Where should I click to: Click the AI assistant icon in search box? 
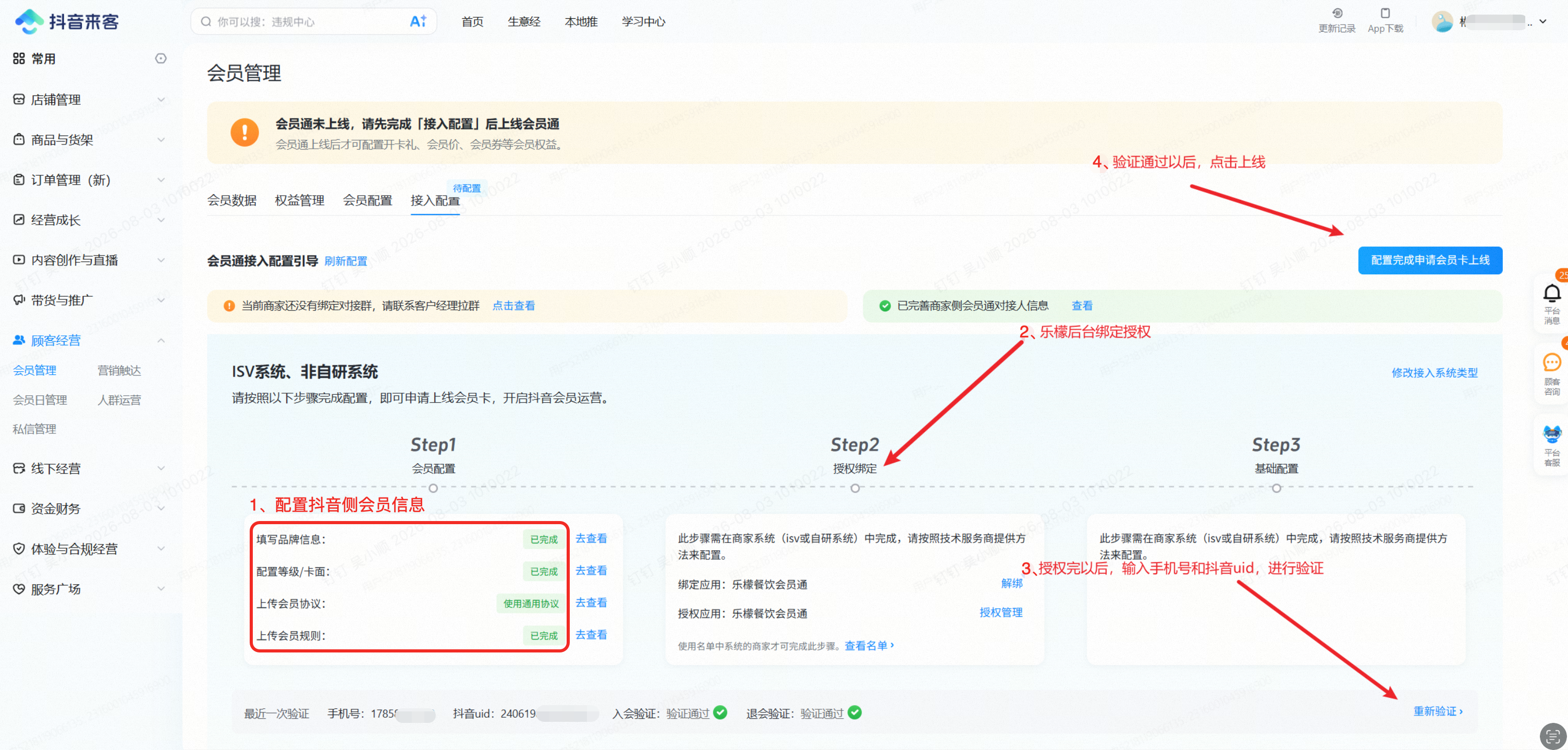(x=418, y=22)
